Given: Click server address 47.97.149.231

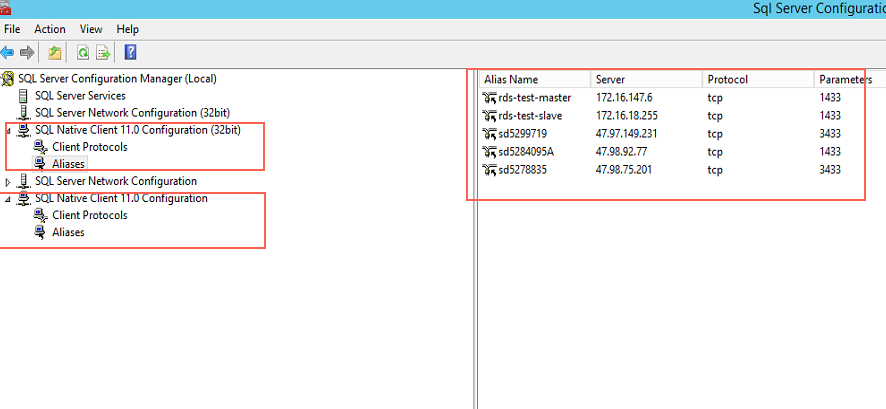Looking at the screenshot, I should [x=627, y=134].
